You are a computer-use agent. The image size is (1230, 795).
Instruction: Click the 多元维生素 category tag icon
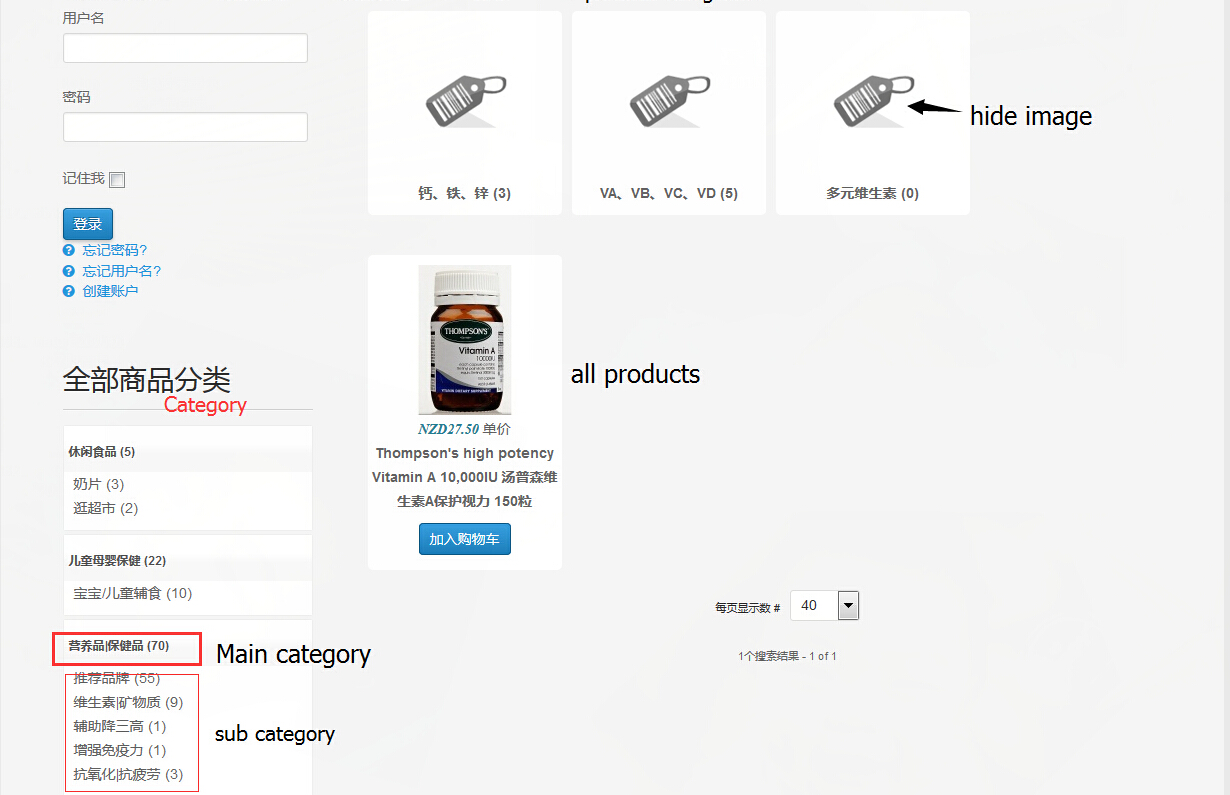click(873, 100)
